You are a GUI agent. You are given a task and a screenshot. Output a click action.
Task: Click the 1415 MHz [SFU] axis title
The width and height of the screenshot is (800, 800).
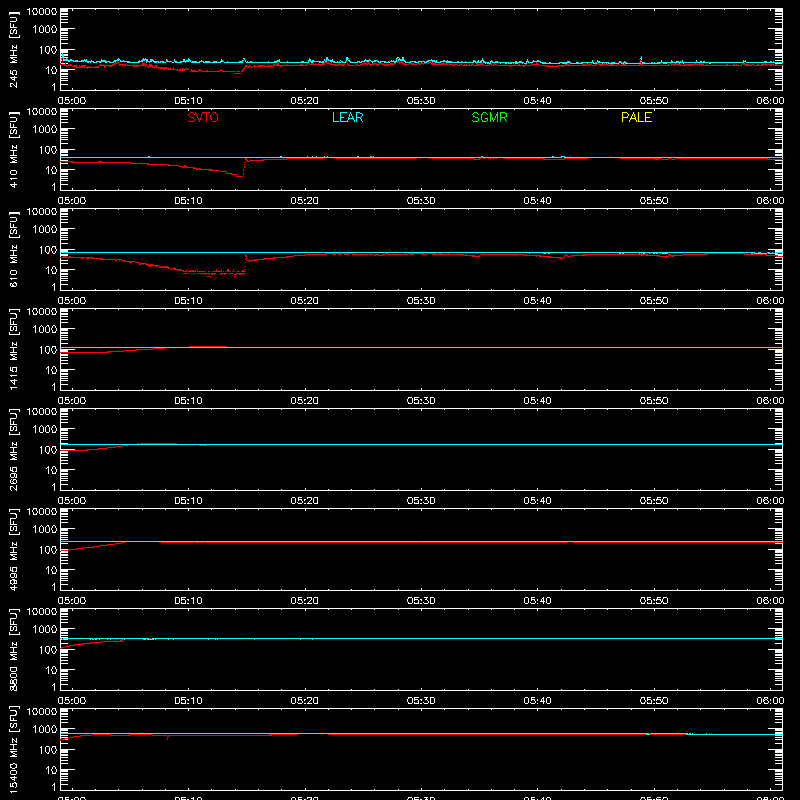14,350
